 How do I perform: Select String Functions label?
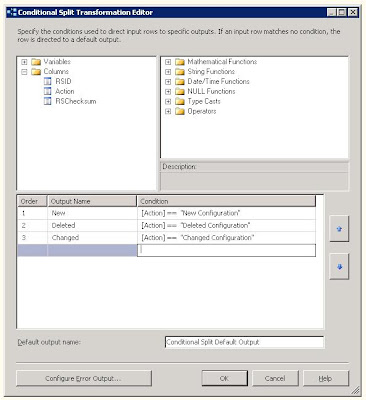tap(211, 72)
